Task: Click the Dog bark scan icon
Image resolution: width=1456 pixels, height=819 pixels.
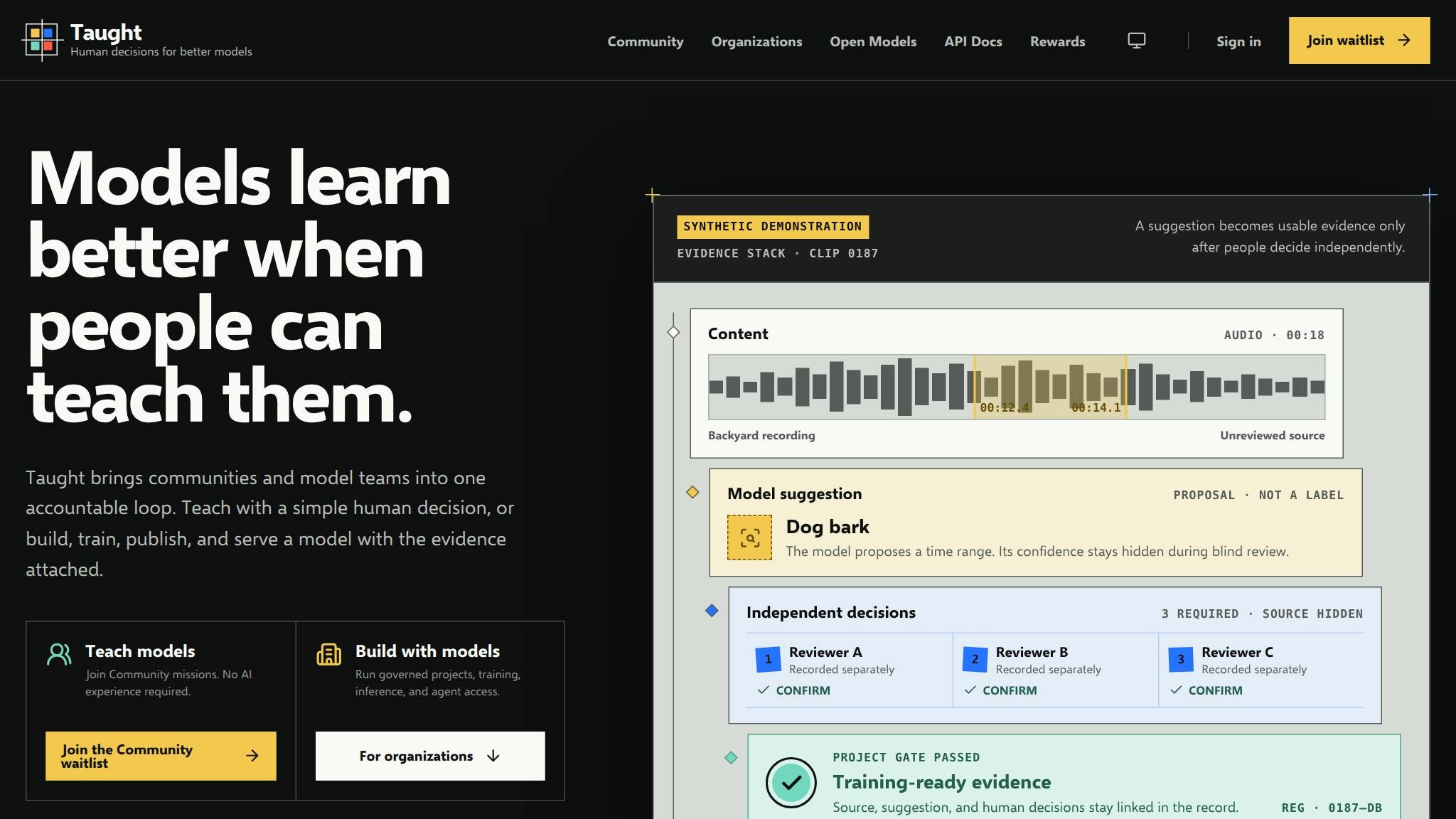Action: (x=749, y=537)
